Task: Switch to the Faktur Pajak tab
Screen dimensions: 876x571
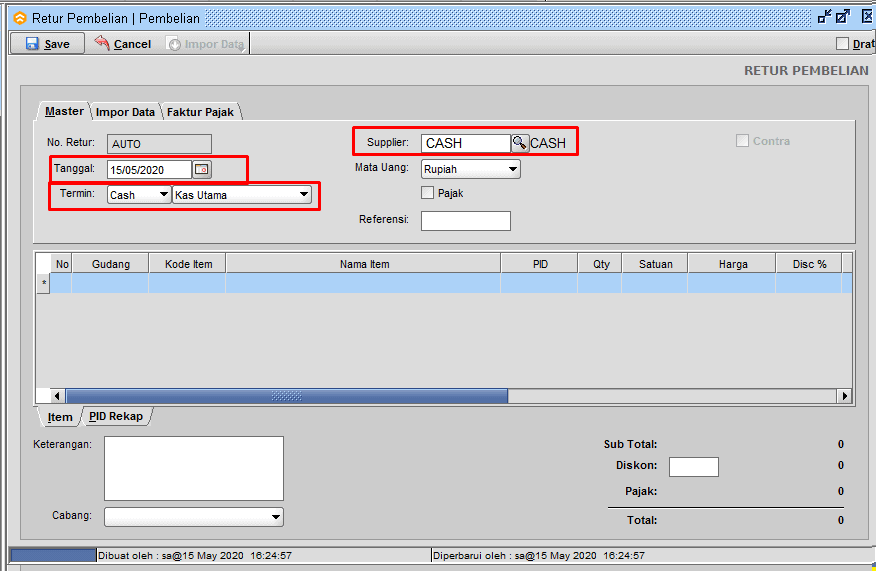Action: [x=200, y=112]
